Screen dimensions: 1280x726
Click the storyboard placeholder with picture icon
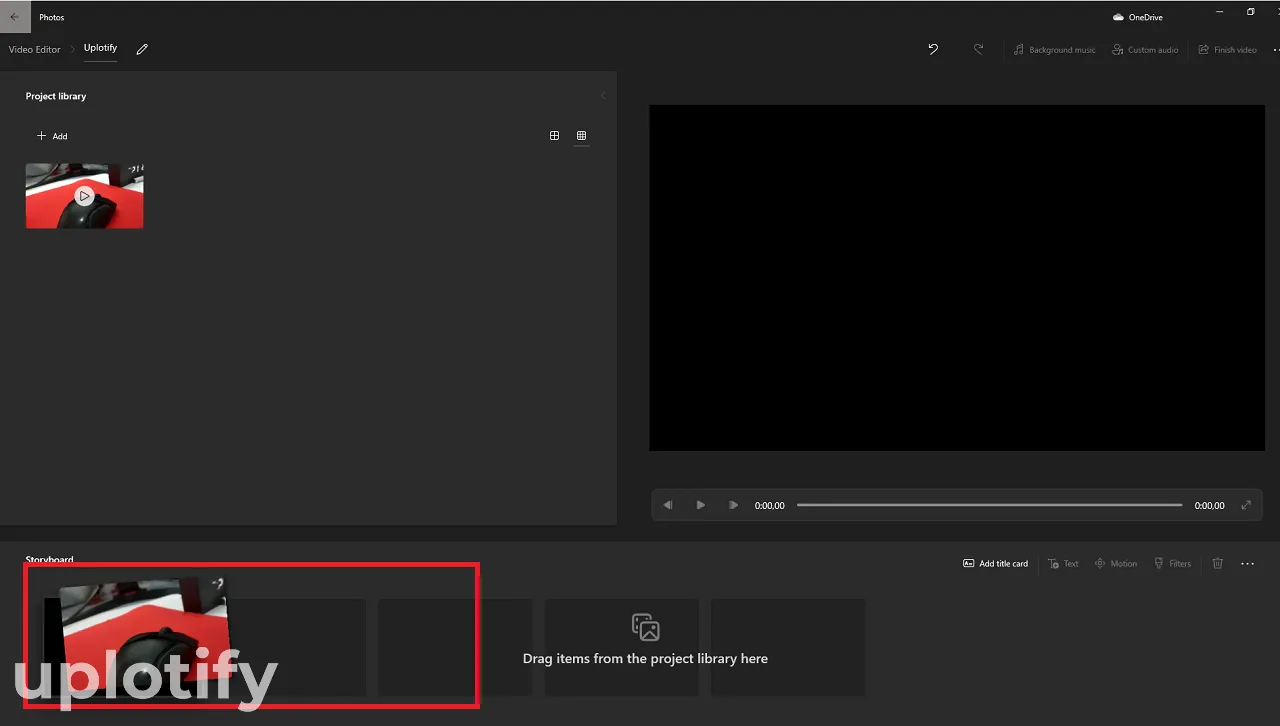621,647
